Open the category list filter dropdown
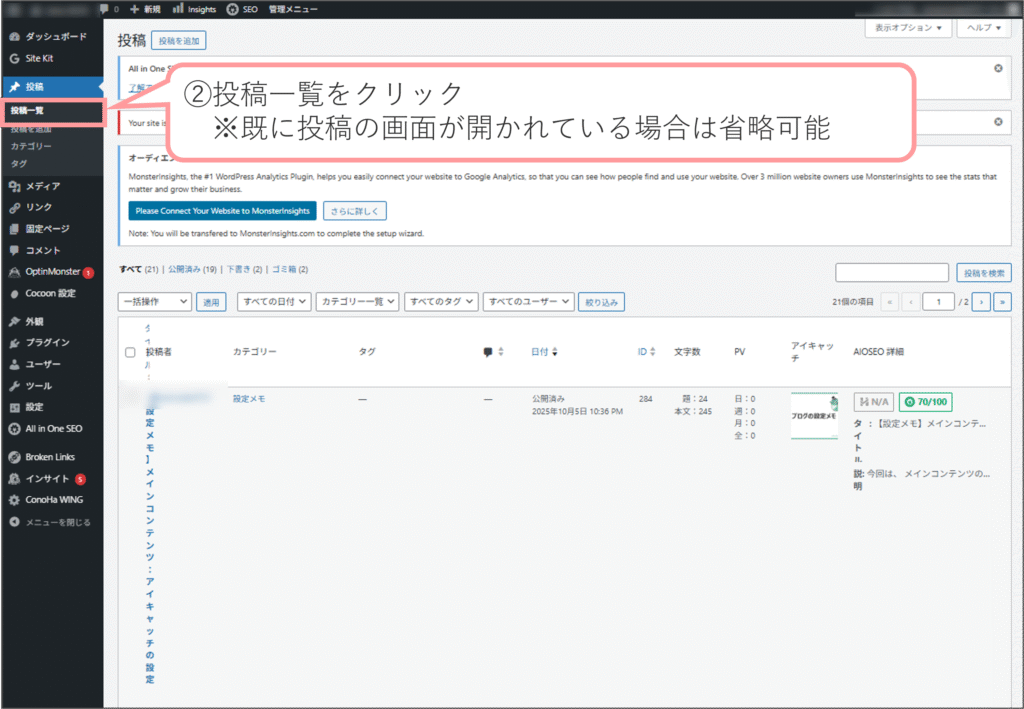This screenshot has height=709, width=1024. coord(357,301)
